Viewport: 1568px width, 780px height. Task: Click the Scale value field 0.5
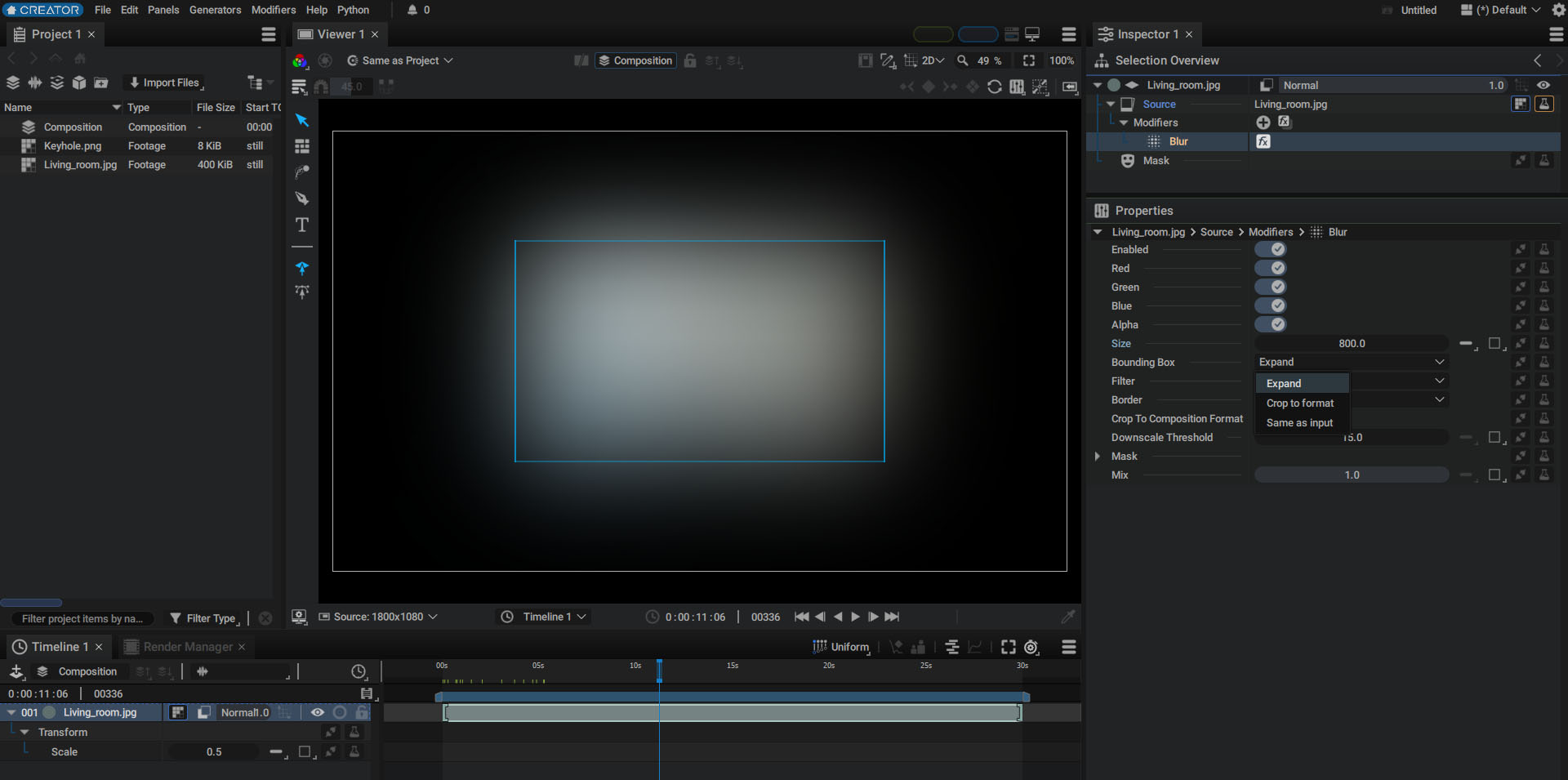tap(214, 751)
